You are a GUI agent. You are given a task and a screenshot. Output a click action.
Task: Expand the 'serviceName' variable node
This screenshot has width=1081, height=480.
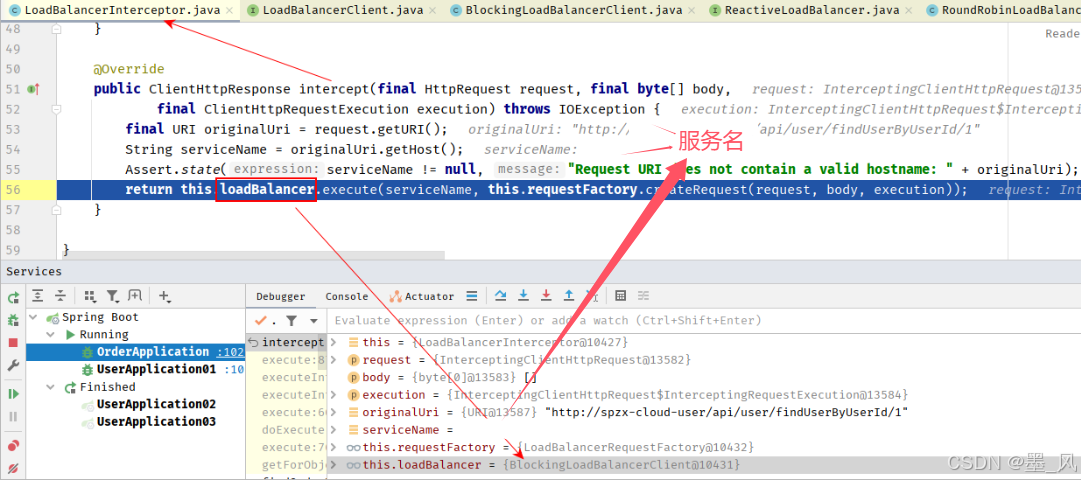coord(333,430)
